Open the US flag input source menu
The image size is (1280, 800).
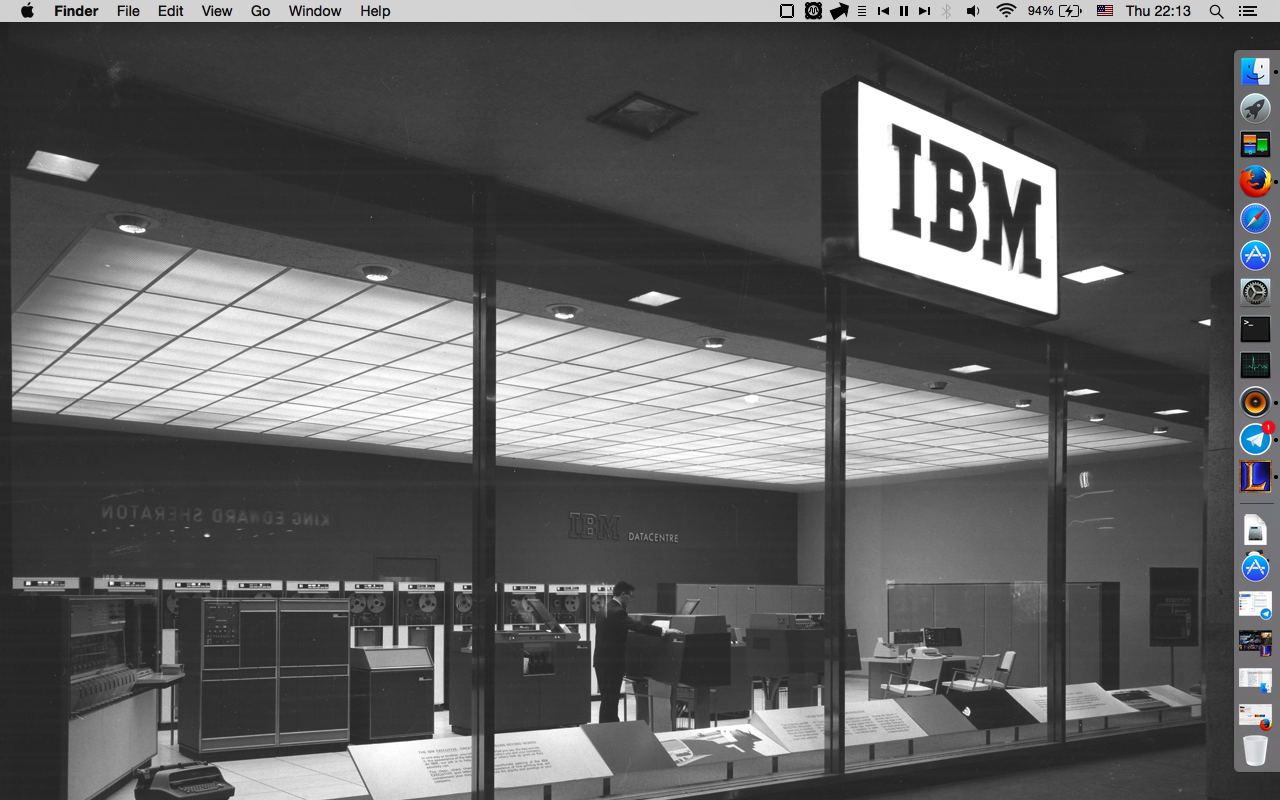(1105, 11)
